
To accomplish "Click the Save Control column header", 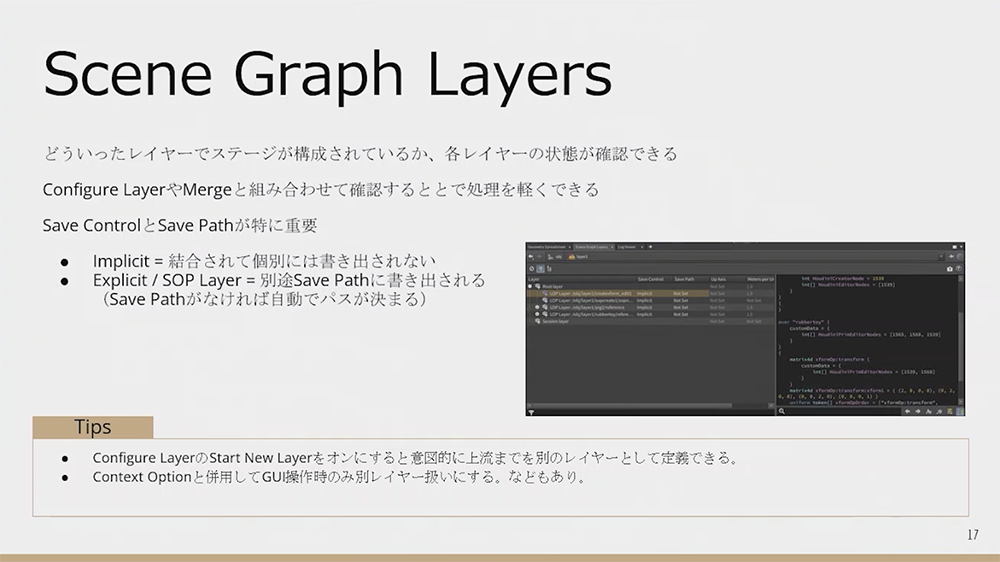I will point(650,278).
